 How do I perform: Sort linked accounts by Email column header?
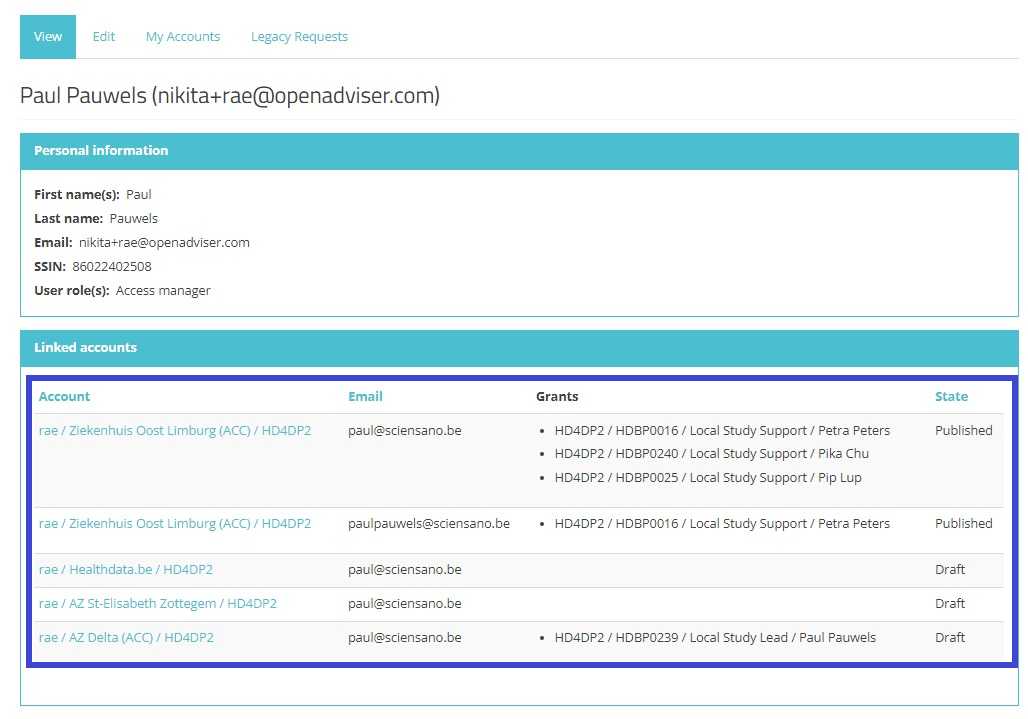(365, 397)
